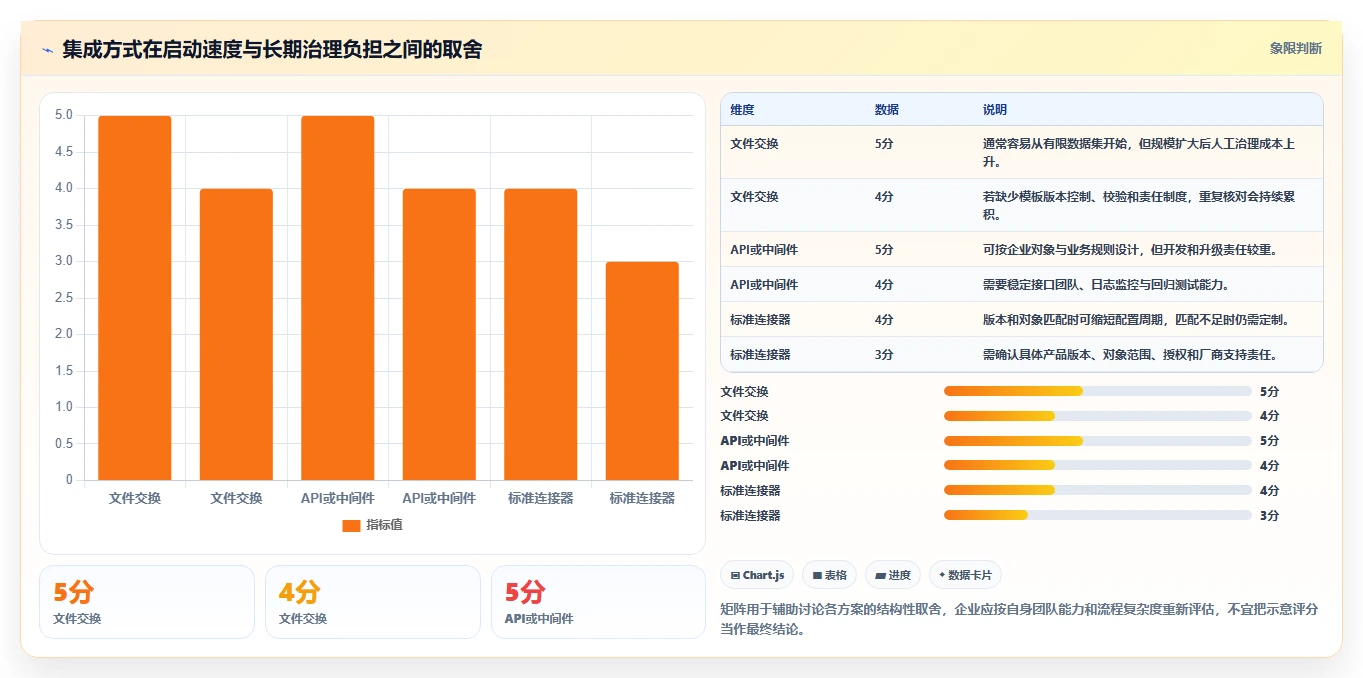Screen dimensions: 1363x678
Task: Click the 文件交换 chart bar reaching 4.0
Action: click(x=236, y=334)
